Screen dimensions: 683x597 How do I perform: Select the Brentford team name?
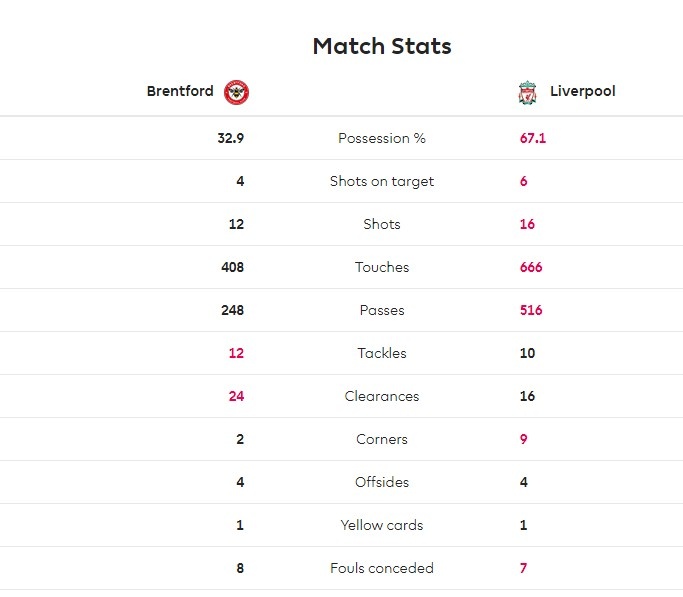coord(180,91)
